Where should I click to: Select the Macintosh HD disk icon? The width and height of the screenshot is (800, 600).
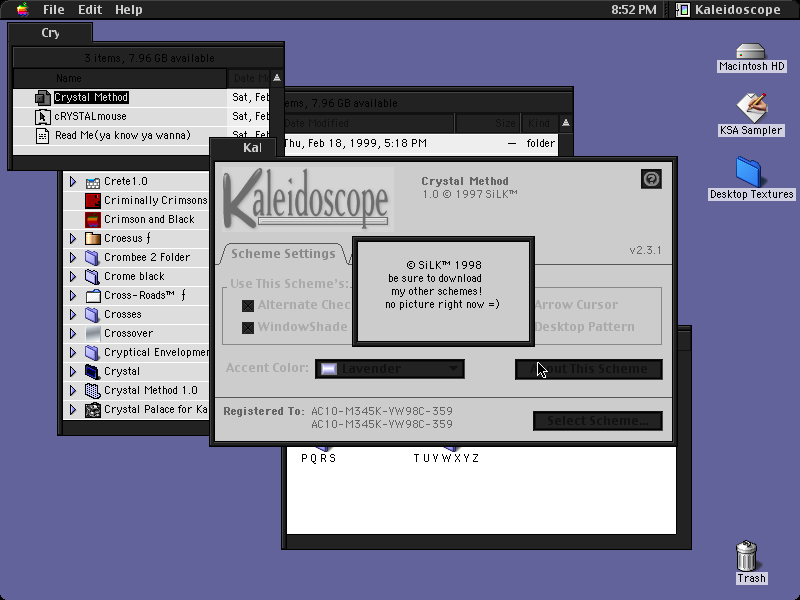coord(751,52)
